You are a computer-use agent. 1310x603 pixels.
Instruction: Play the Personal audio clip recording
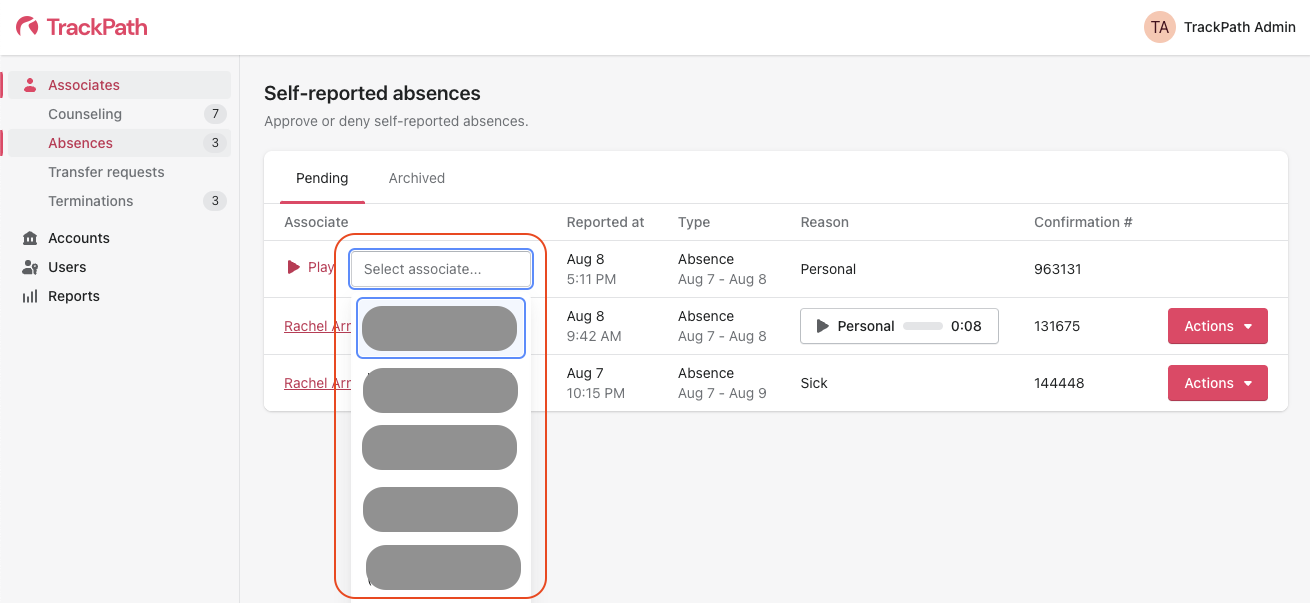click(823, 326)
